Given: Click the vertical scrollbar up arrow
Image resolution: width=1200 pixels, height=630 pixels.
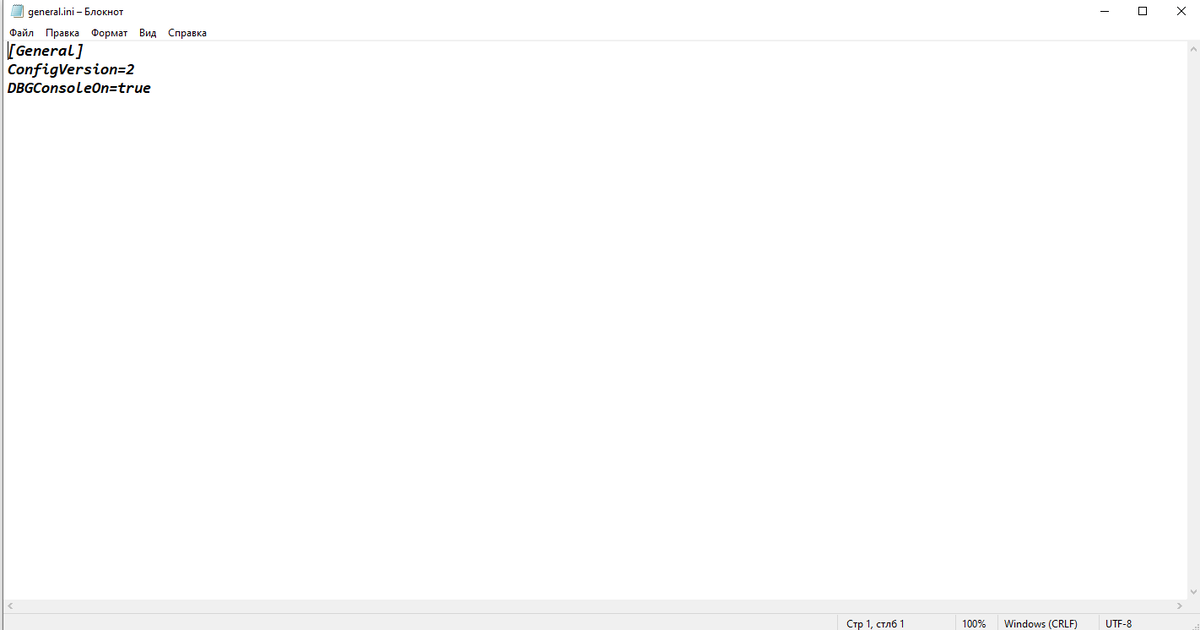Looking at the screenshot, I should click(x=1191, y=50).
